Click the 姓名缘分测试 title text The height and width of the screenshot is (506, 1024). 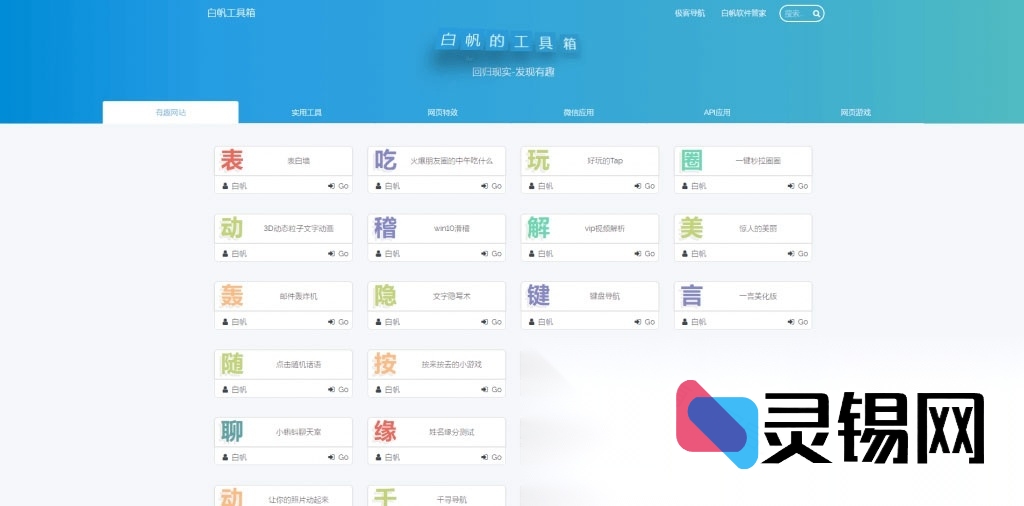[x=452, y=432]
